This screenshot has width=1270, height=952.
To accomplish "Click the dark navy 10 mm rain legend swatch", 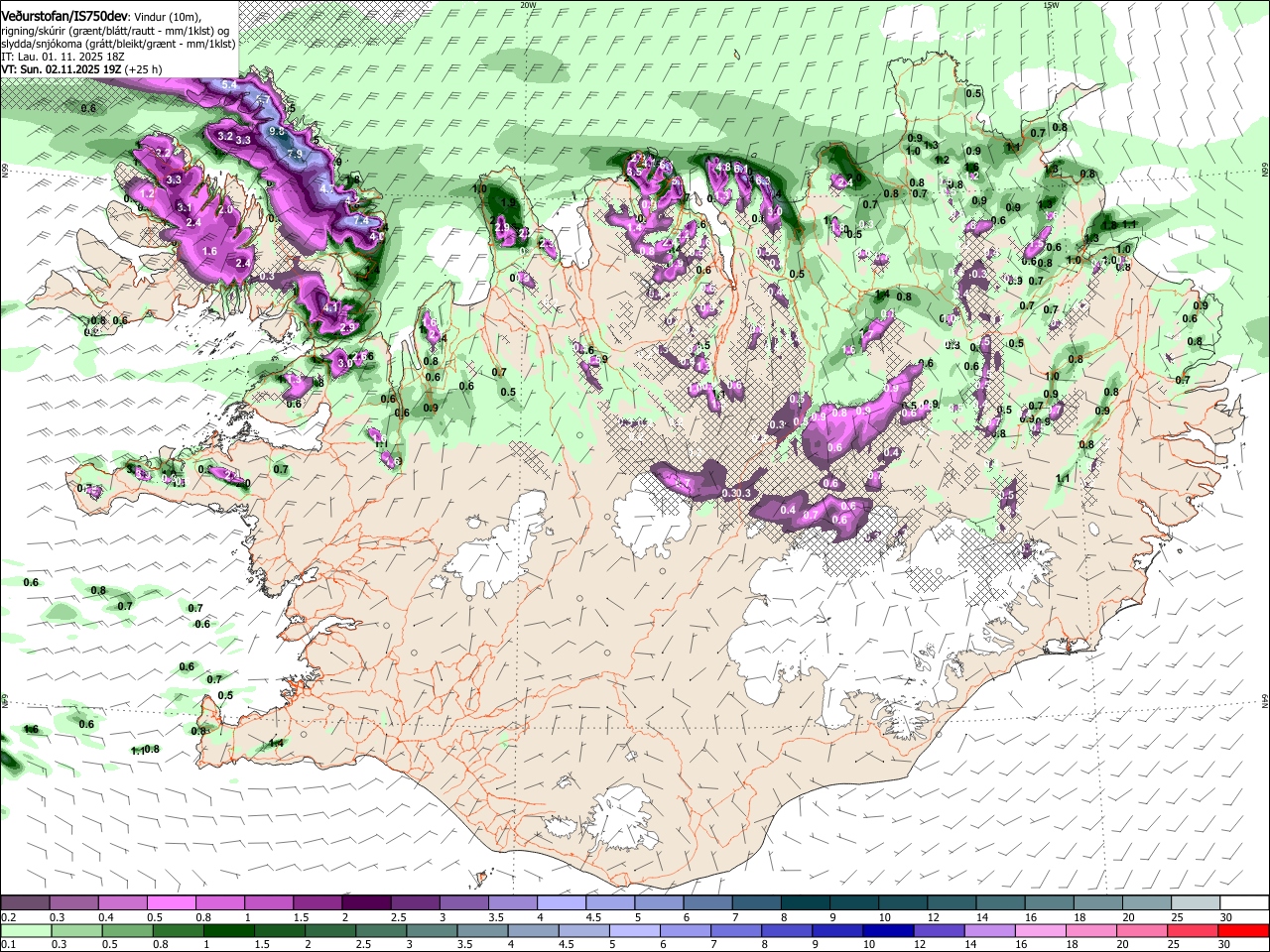I will (x=887, y=930).
